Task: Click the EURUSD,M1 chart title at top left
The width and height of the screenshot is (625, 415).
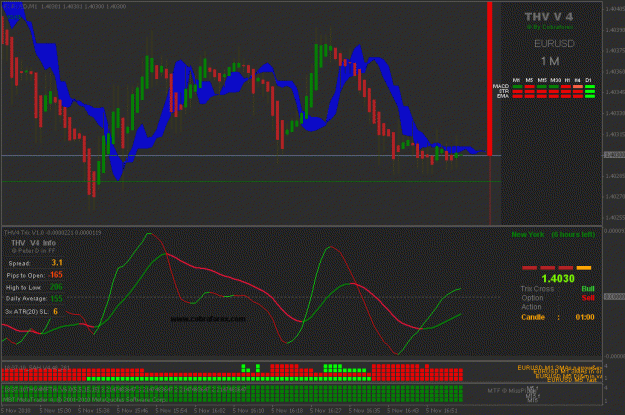Action: coord(20,6)
